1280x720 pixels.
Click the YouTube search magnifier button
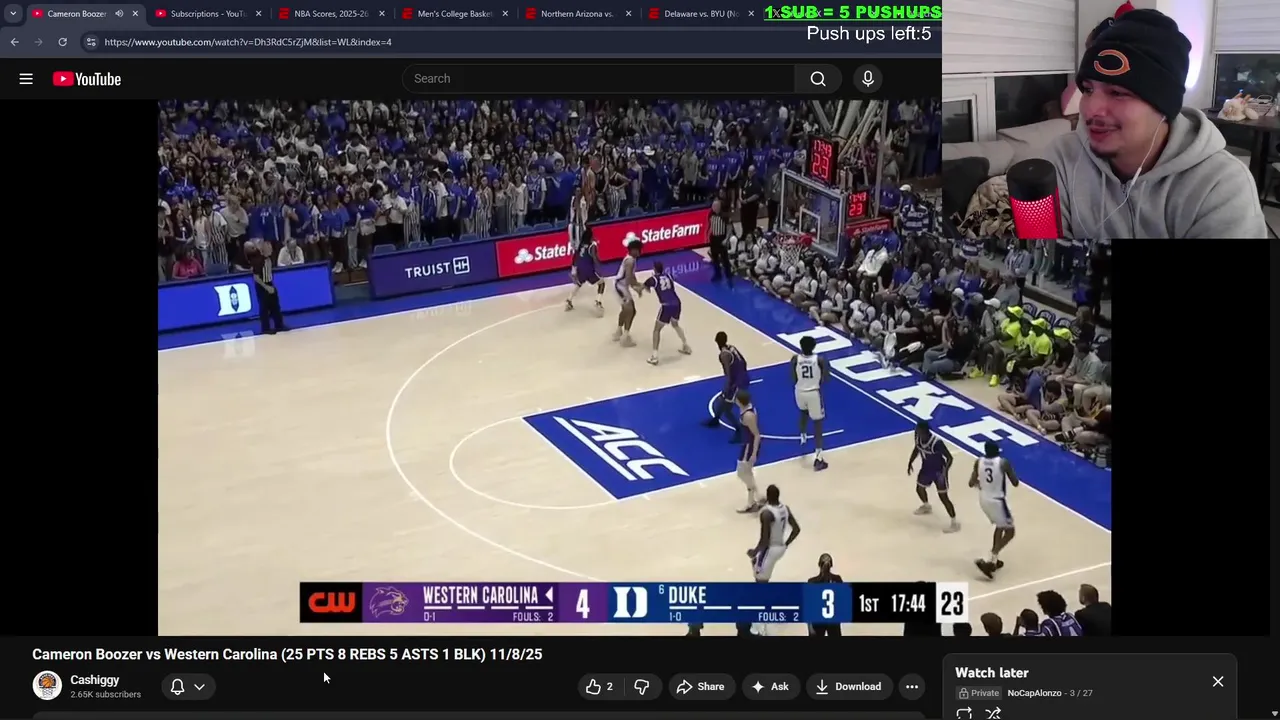coord(818,79)
